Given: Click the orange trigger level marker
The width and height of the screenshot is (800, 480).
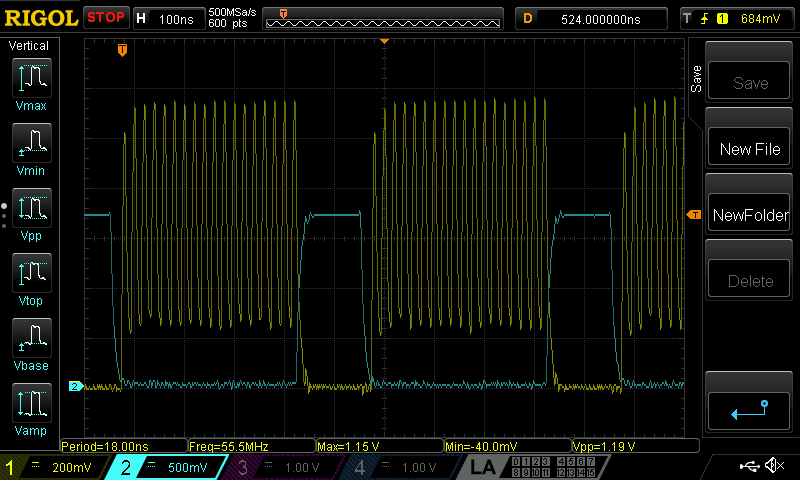Looking at the screenshot, I should pos(692,215).
